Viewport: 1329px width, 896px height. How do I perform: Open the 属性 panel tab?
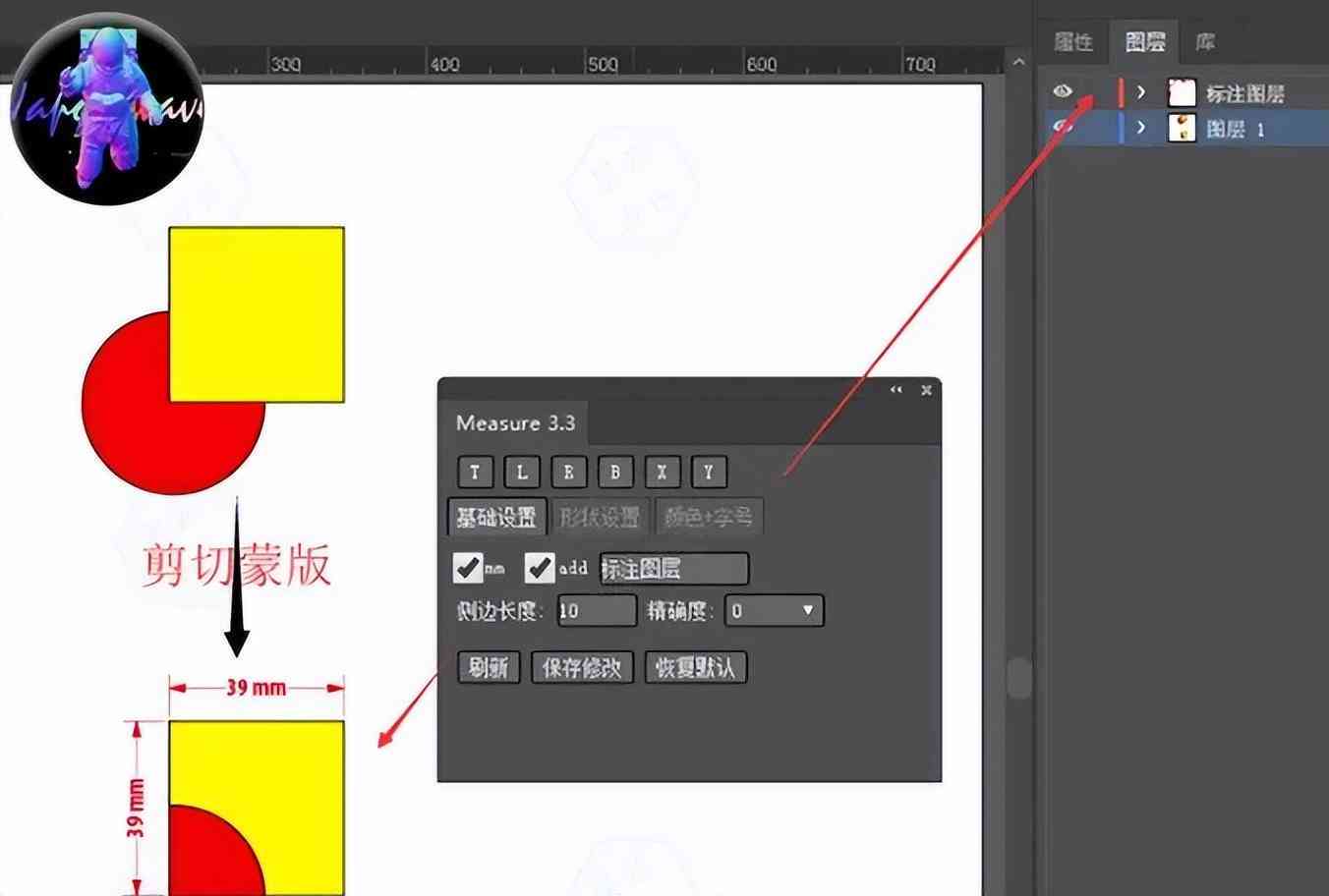(1073, 42)
